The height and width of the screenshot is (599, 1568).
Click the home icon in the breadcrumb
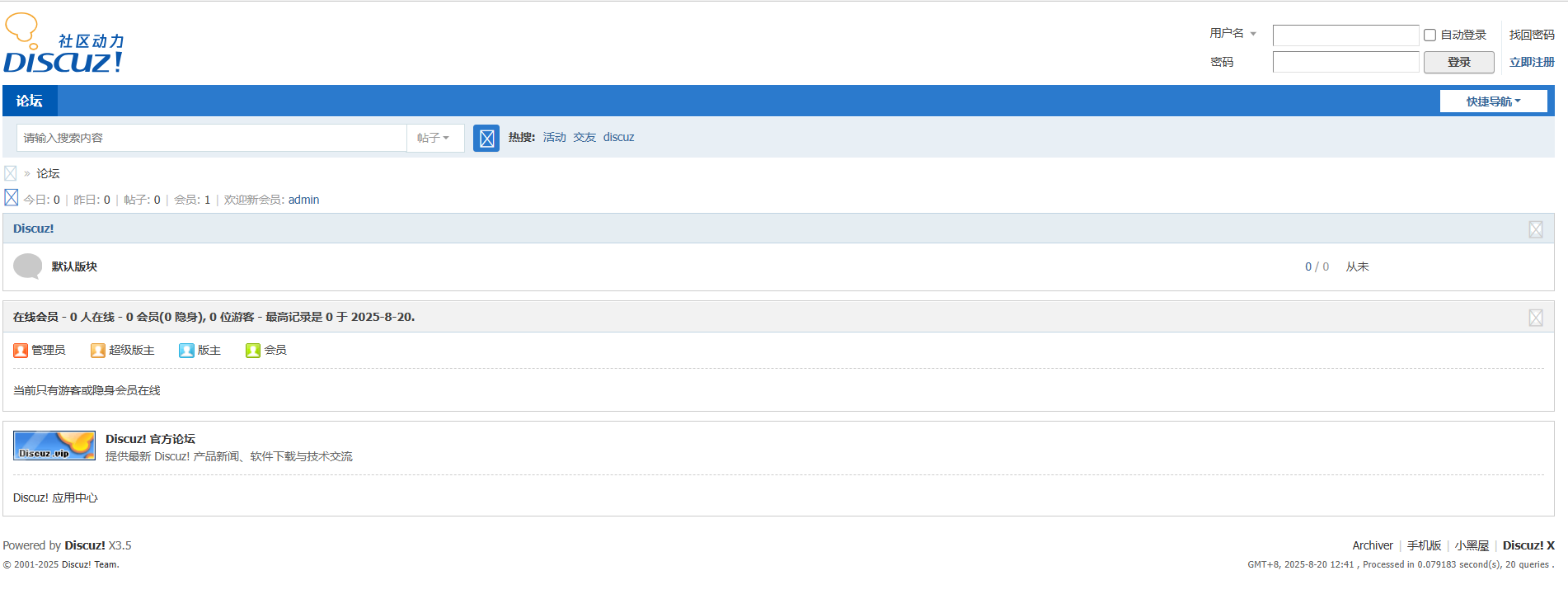(11, 173)
